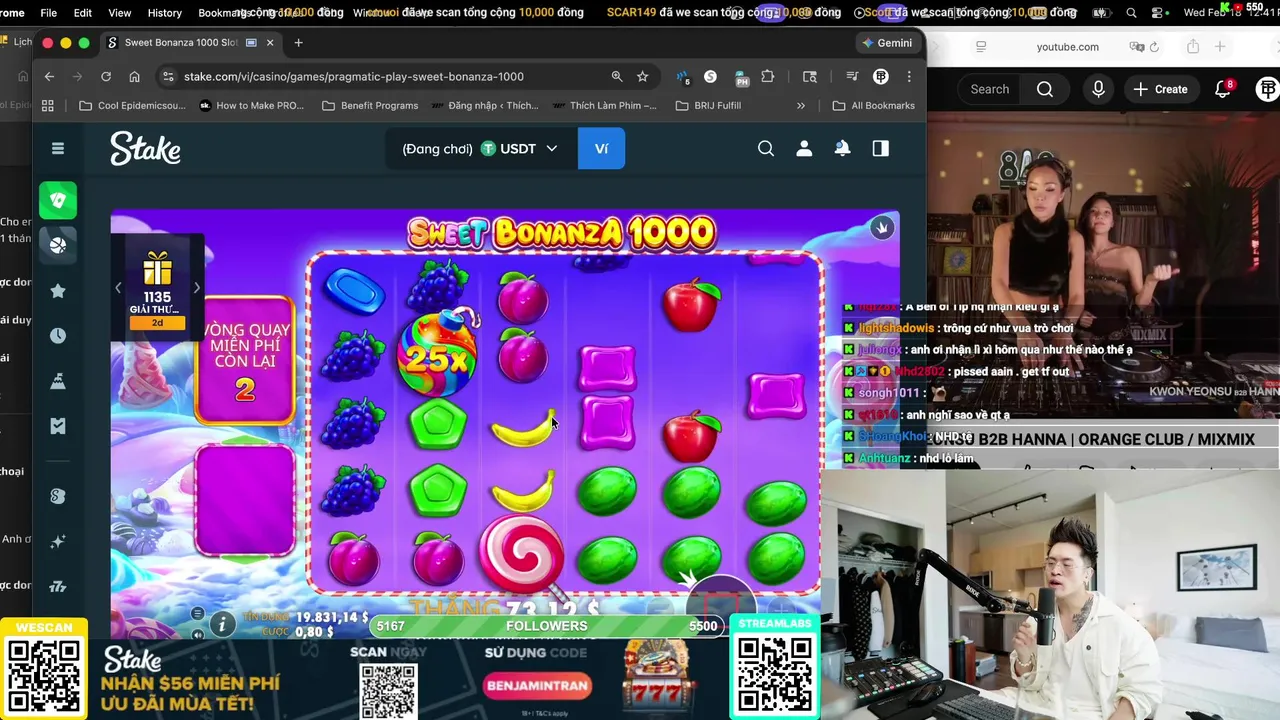
Task: Open Stake search magnifier
Action: [x=766, y=148]
